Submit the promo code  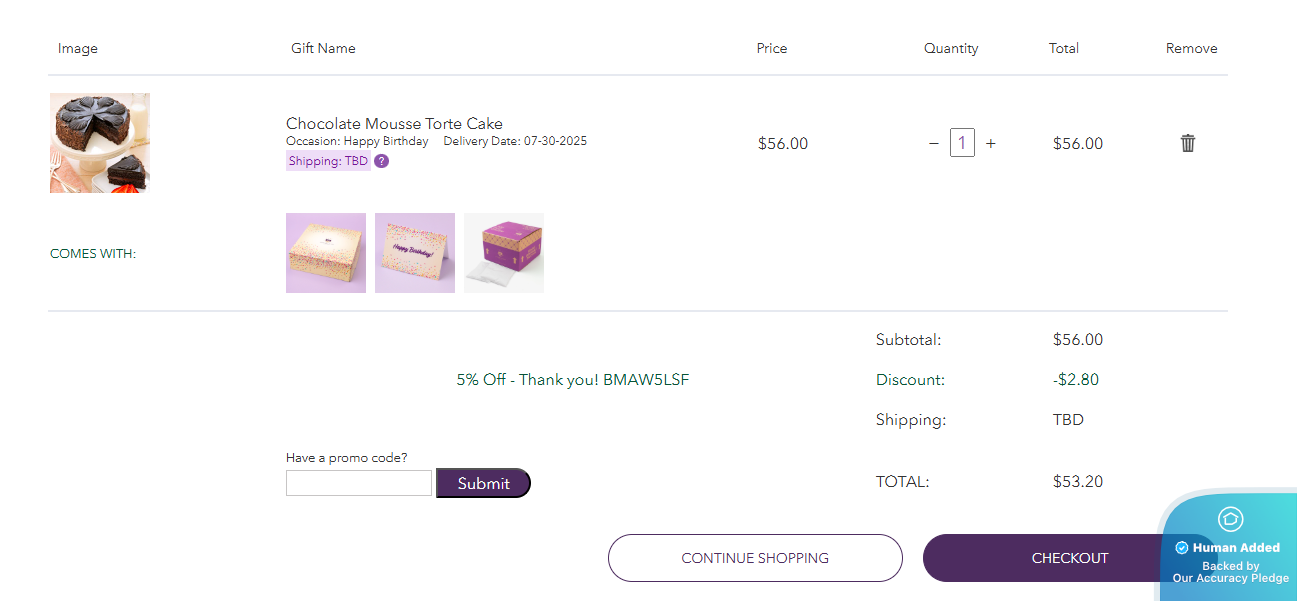(x=483, y=483)
